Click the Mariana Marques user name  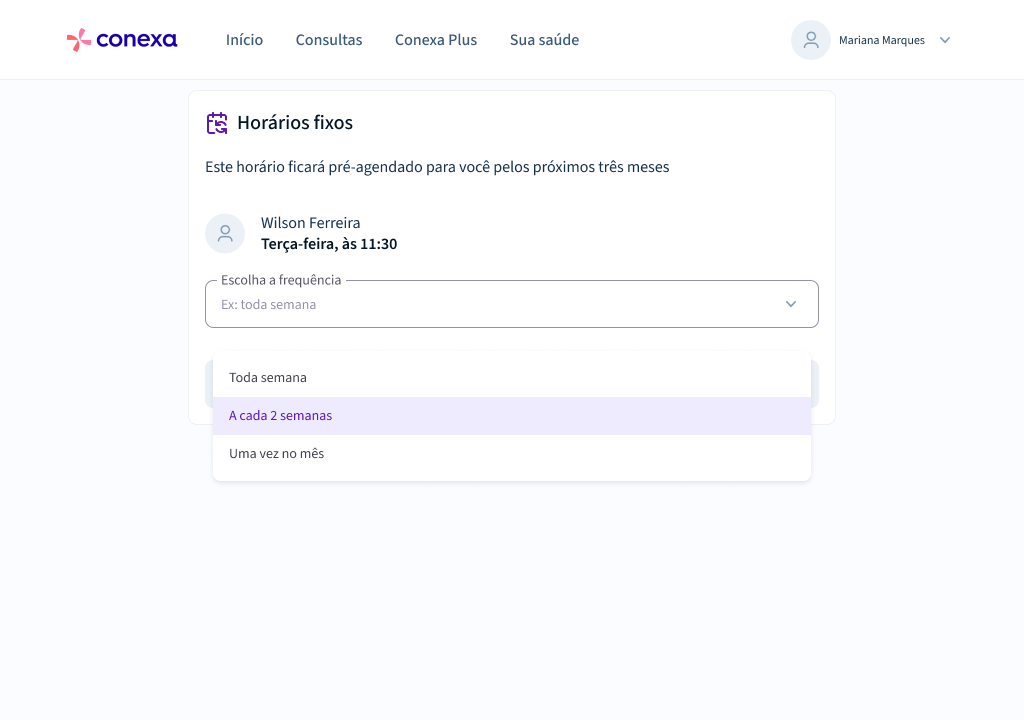[x=882, y=41]
